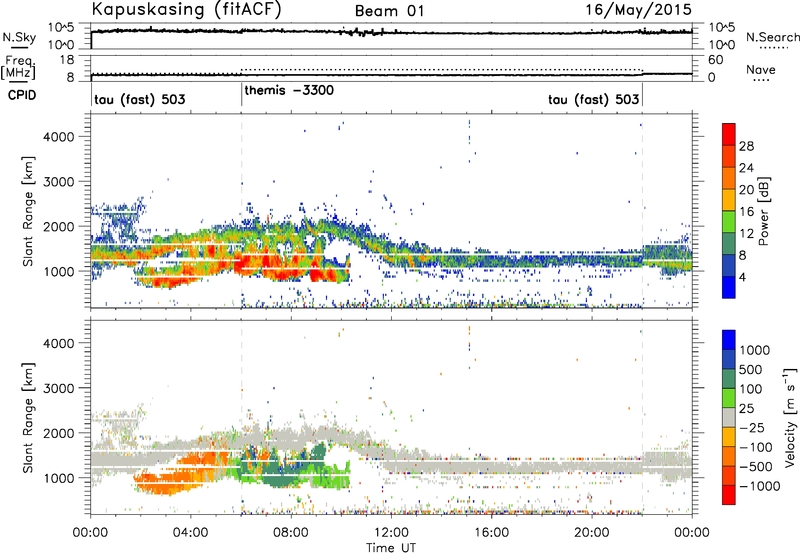This screenshot has height=554, width=800.
Task: Click the 'Velocity [m s⁻¹]' colorbar label
Action: pyautogui.click(x=790, y=417)
